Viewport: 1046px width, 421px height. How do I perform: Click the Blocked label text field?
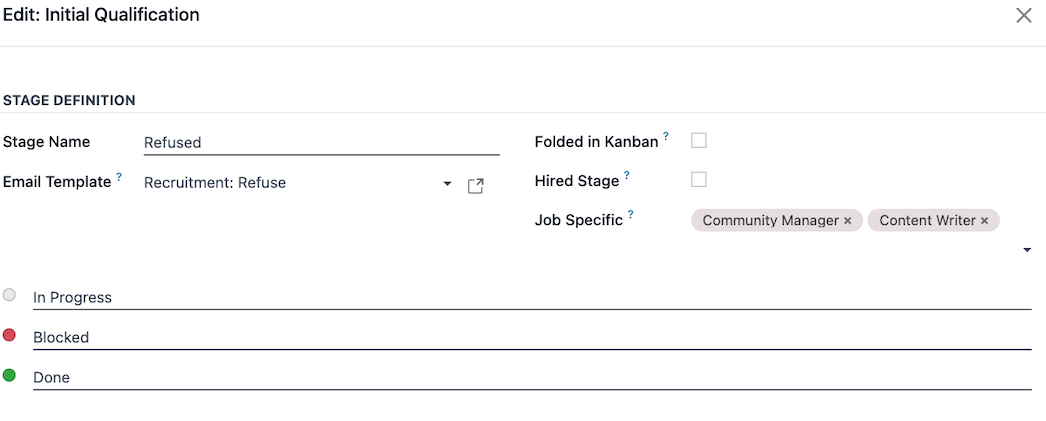pos(530,337)
